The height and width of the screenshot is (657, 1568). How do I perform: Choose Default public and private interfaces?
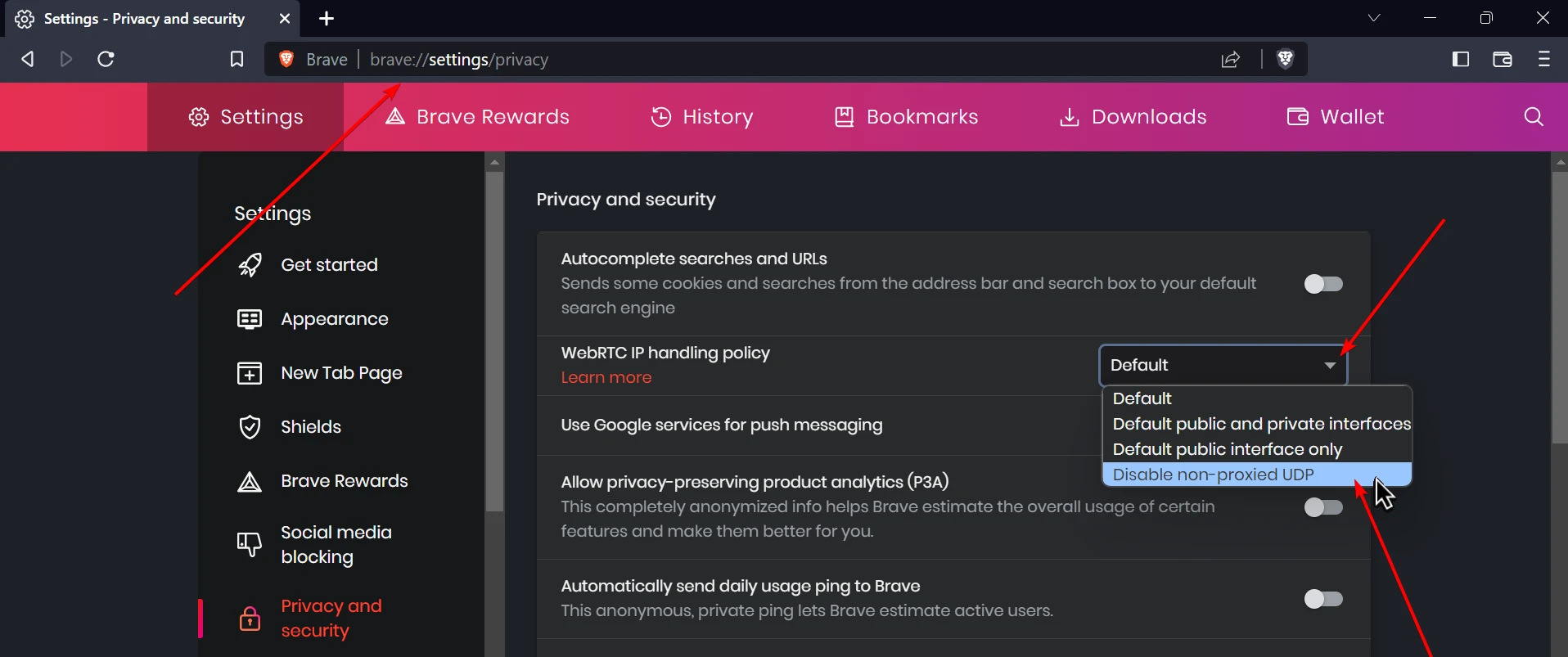[x=1257, y=424]
